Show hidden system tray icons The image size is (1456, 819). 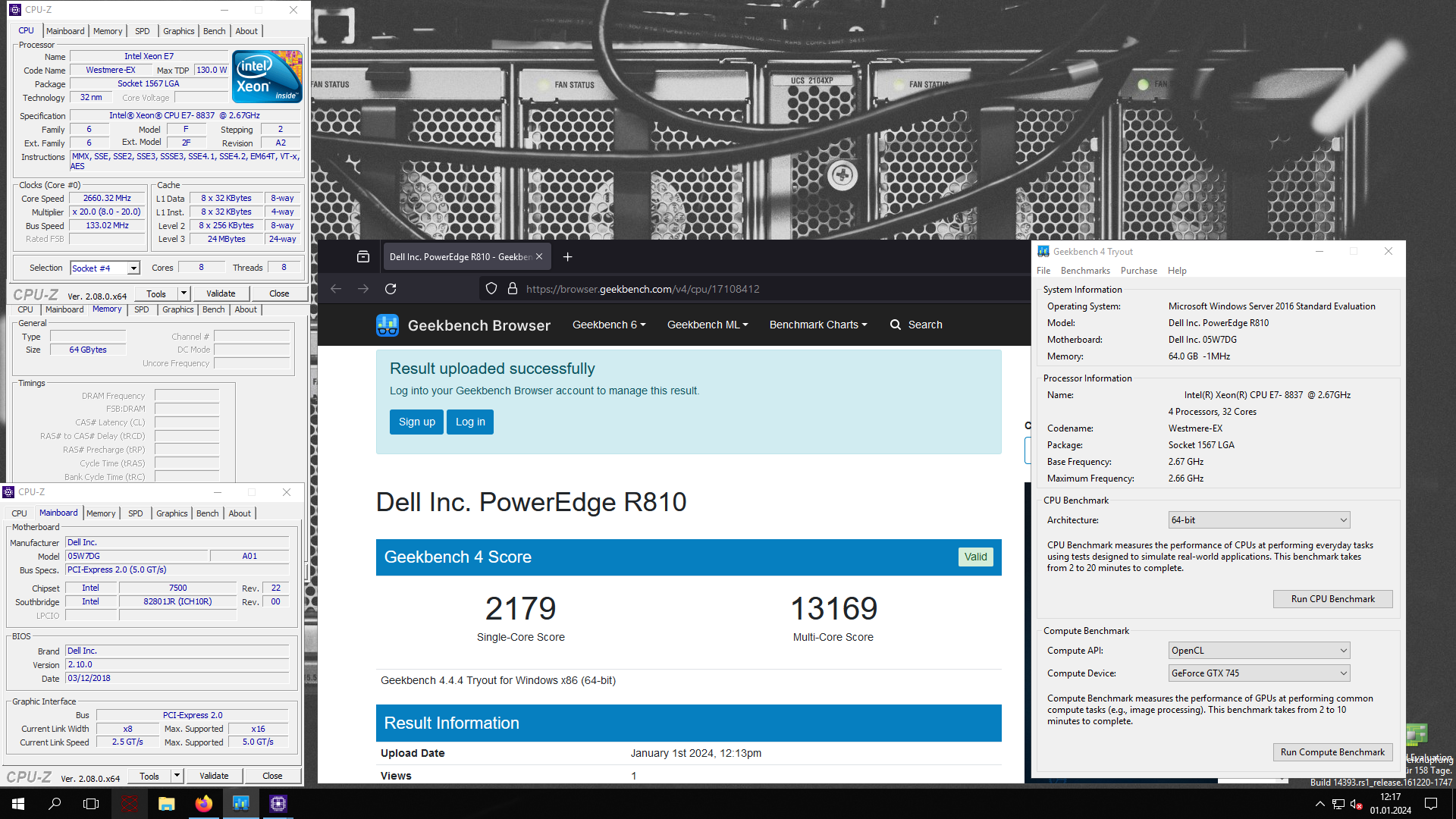tap(1320, 804)
